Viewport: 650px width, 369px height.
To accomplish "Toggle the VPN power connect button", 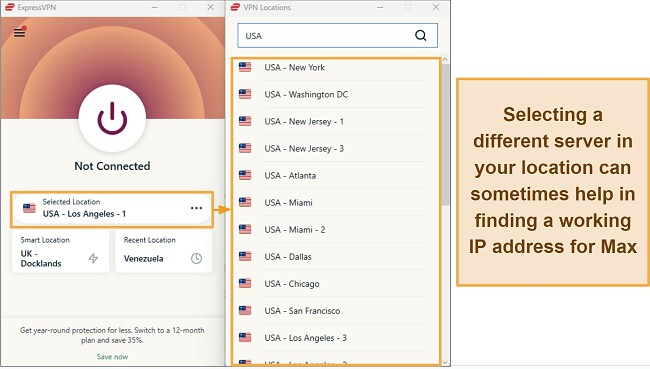I will 112,119.
